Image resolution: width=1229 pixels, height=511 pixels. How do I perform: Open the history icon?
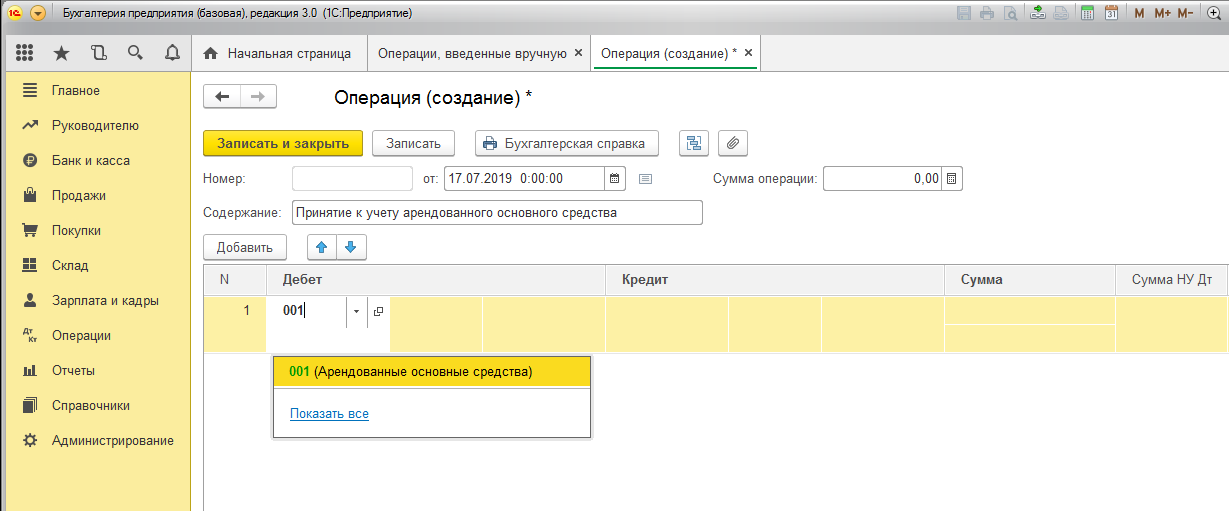coord(98,53)
